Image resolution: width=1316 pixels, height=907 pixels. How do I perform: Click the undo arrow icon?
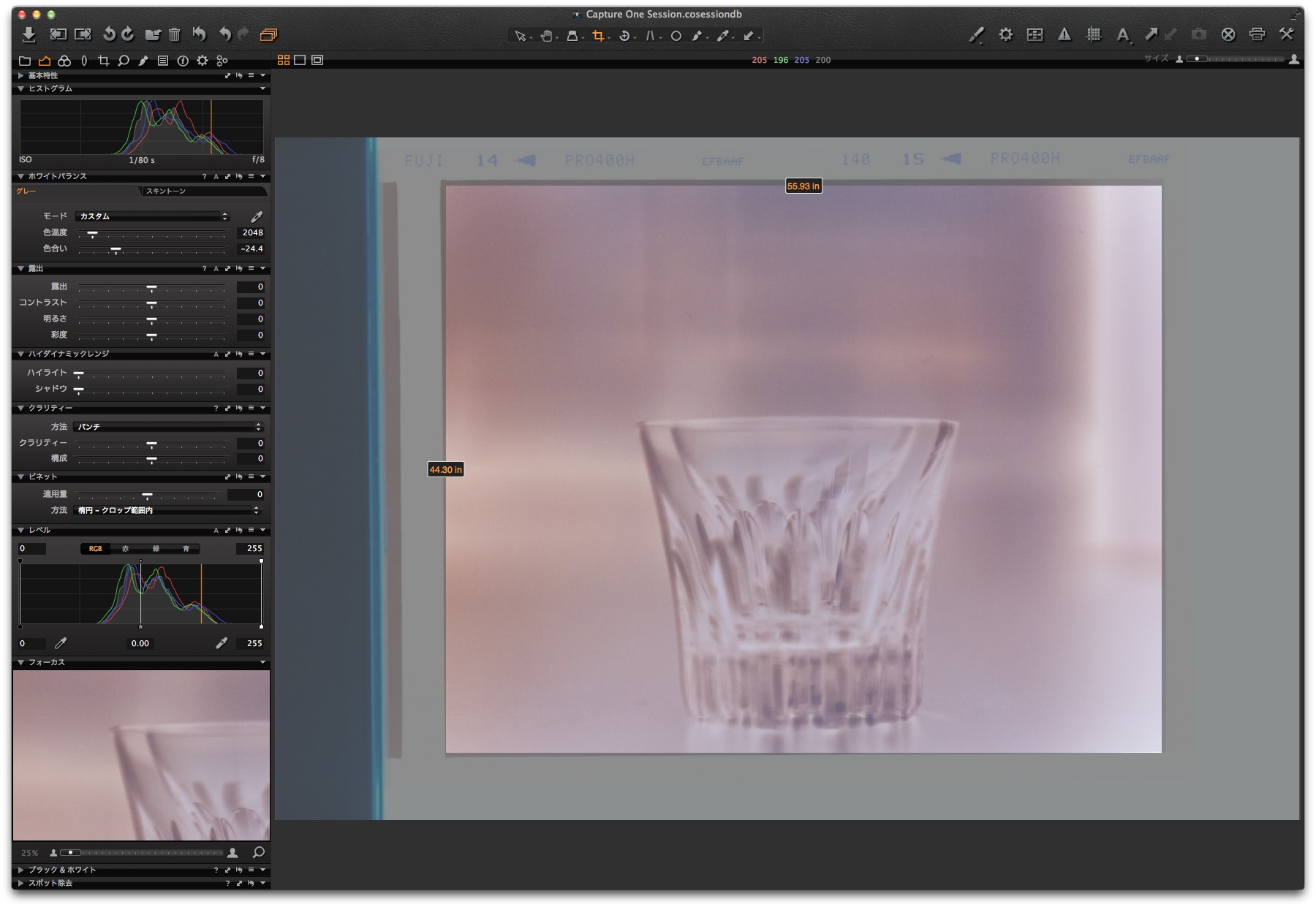[x=225, y=34]
